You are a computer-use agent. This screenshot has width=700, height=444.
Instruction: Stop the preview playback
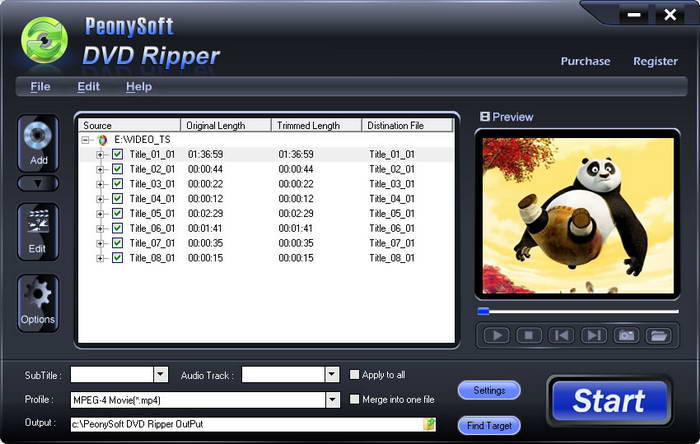pos(529,335)
